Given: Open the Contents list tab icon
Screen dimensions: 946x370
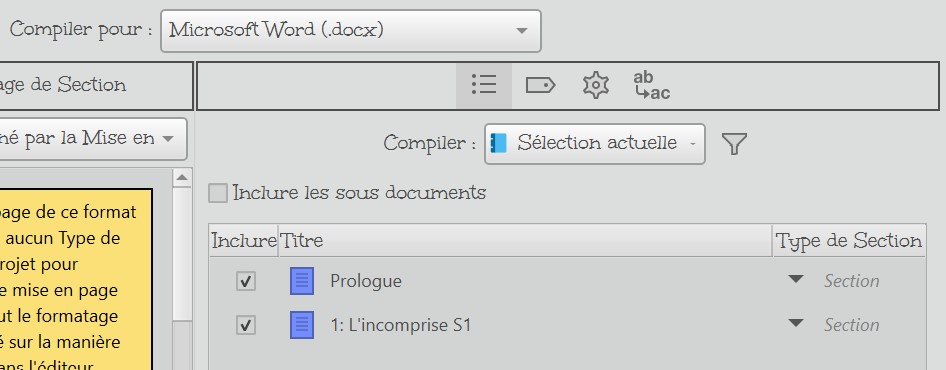Looking at the screenshot, I should pos(484,85).
